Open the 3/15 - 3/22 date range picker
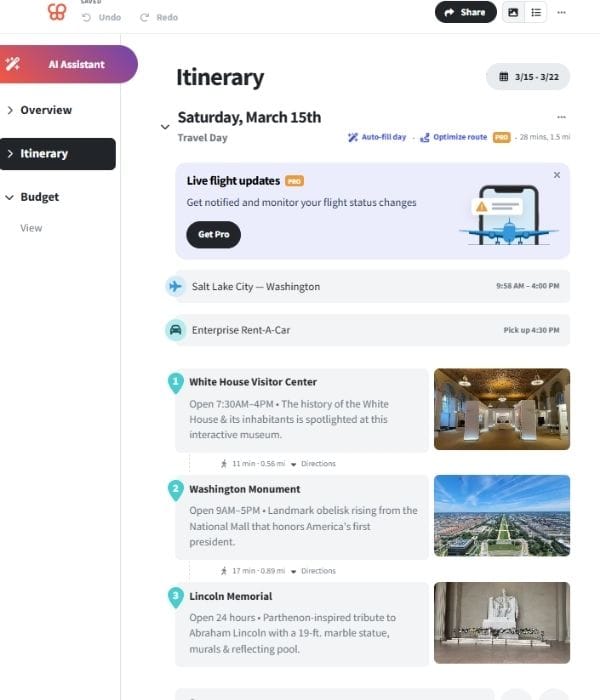The width and height of the screenshot is (600, 700). pyautogui.click(x=528, y=77)
